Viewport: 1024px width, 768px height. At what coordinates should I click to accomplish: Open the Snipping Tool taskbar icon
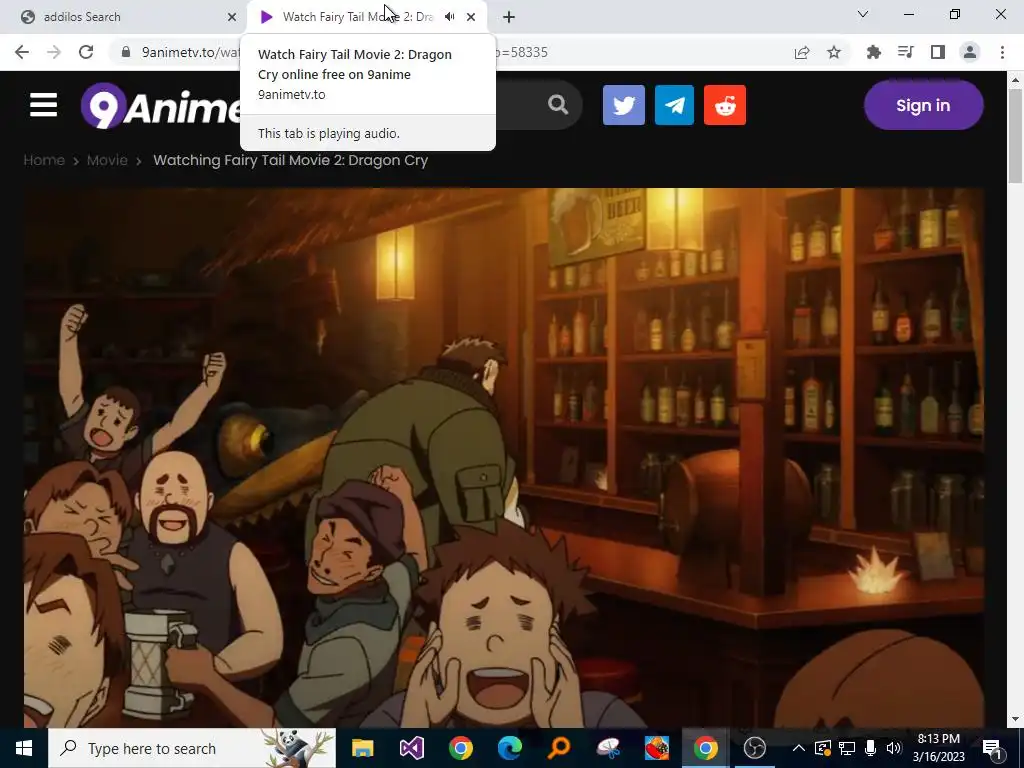pyautogui.click(x=607, y=748)
